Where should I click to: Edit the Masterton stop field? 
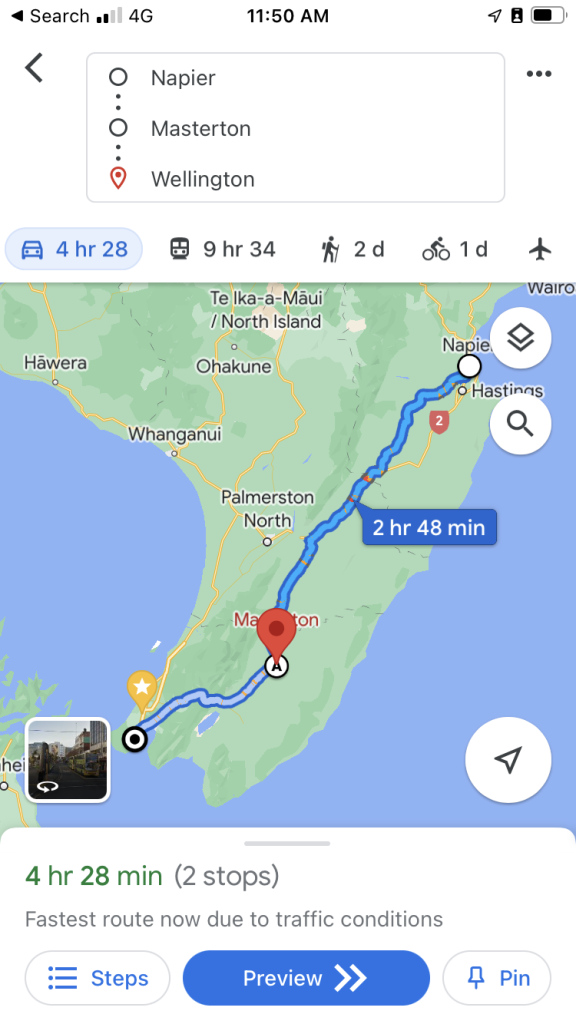click(295, 128)
